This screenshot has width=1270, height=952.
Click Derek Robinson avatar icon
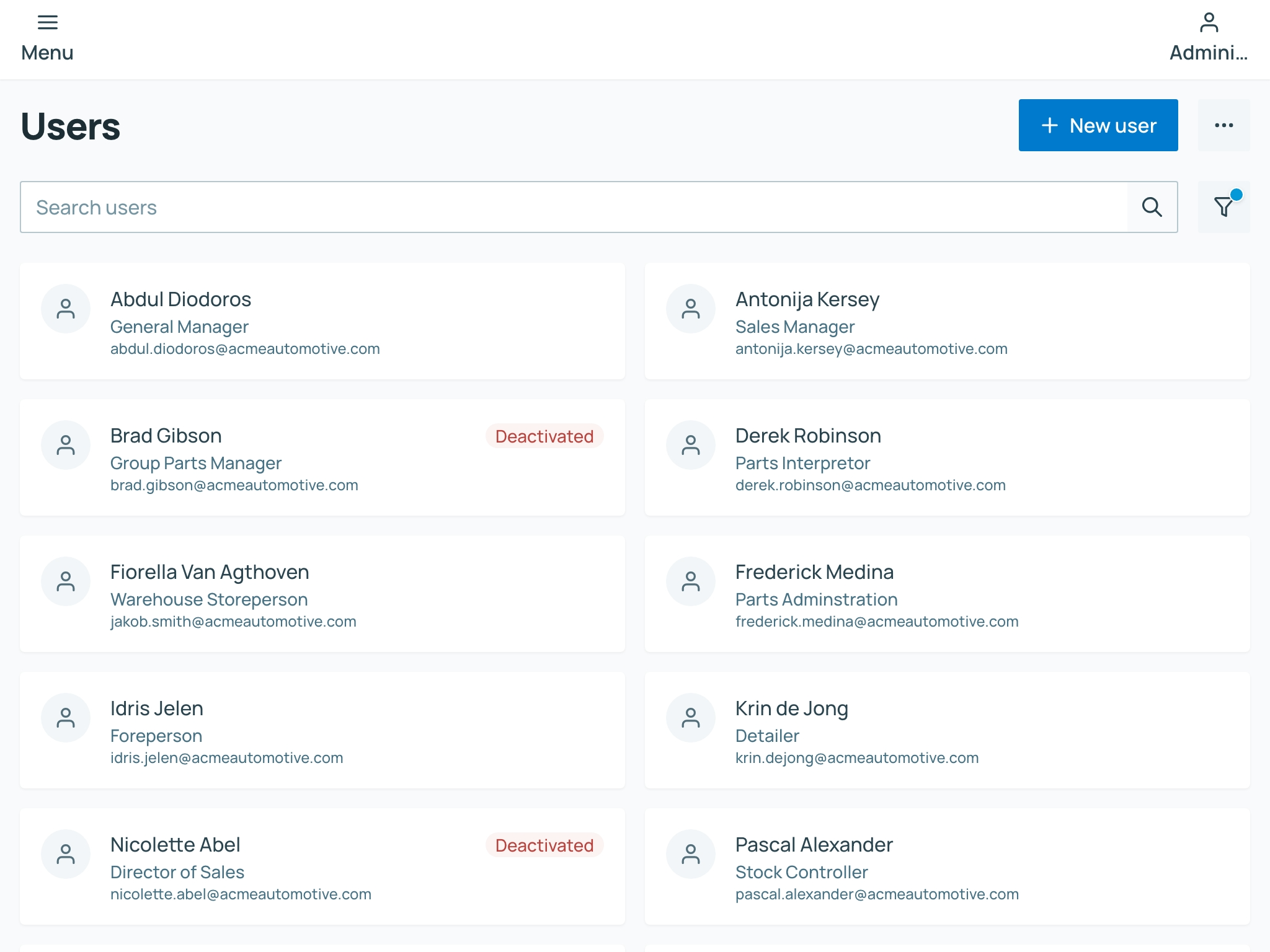point(691,445)
